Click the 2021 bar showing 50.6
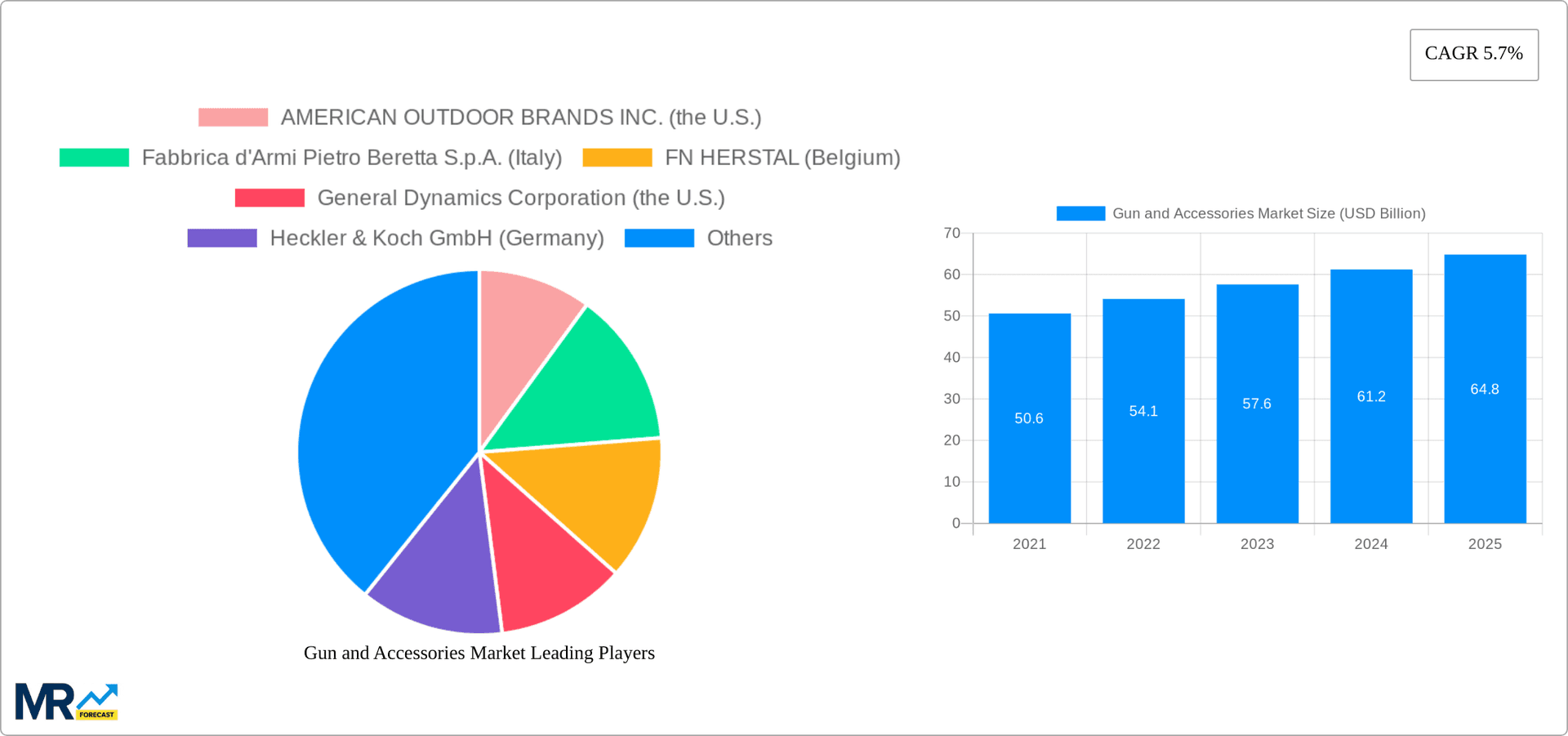 pyautogui.click(x=1029, y=418)
